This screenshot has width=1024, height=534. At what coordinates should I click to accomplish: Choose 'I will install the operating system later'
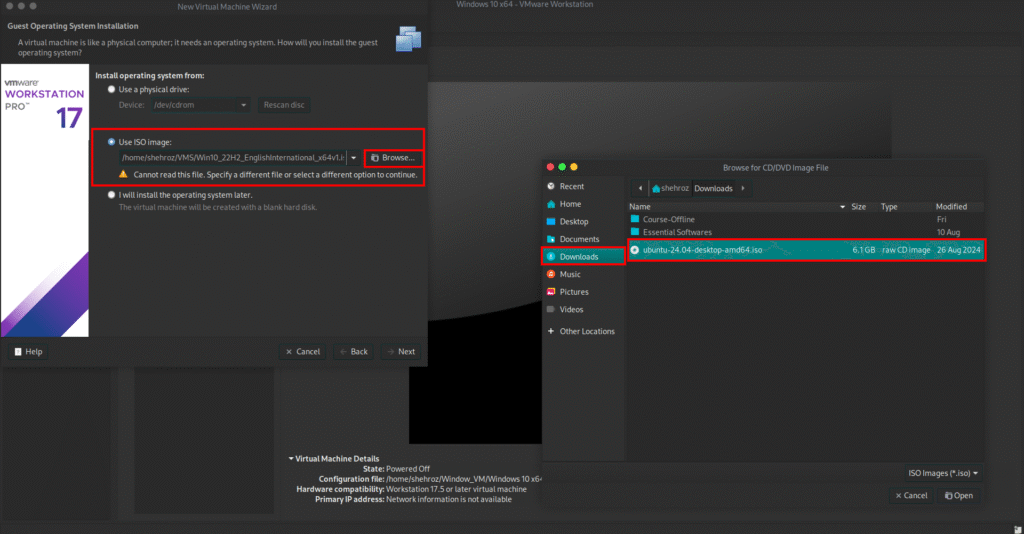click(112, 195)
